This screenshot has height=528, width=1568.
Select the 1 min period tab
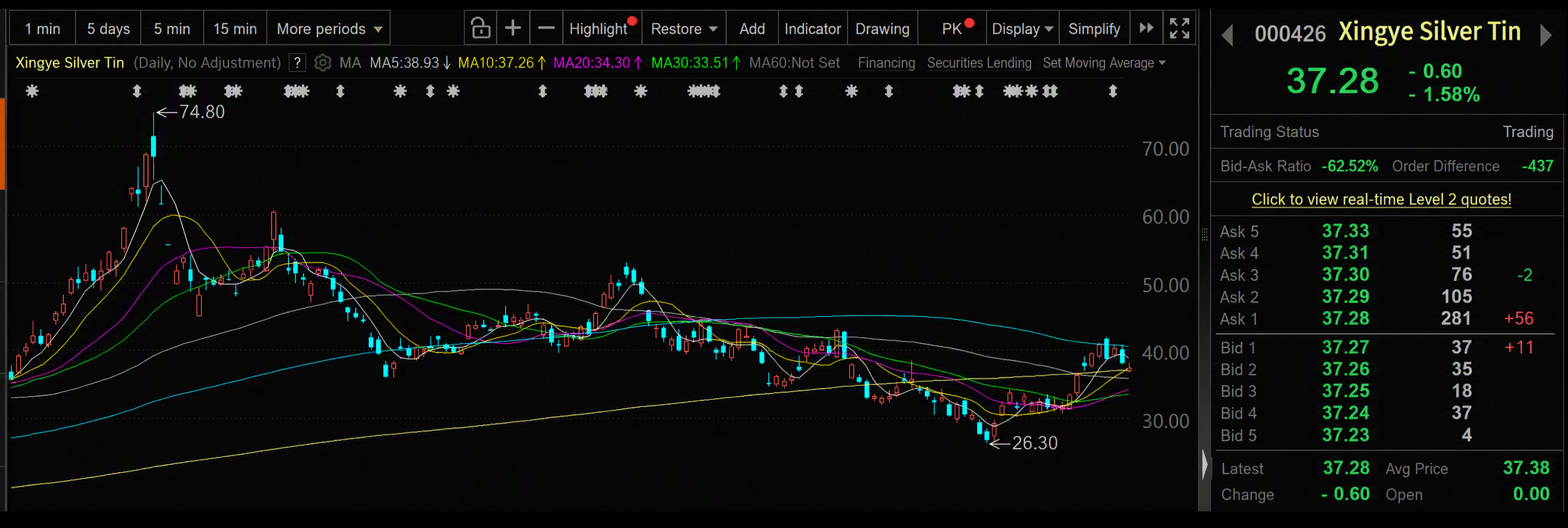[42, 29]
